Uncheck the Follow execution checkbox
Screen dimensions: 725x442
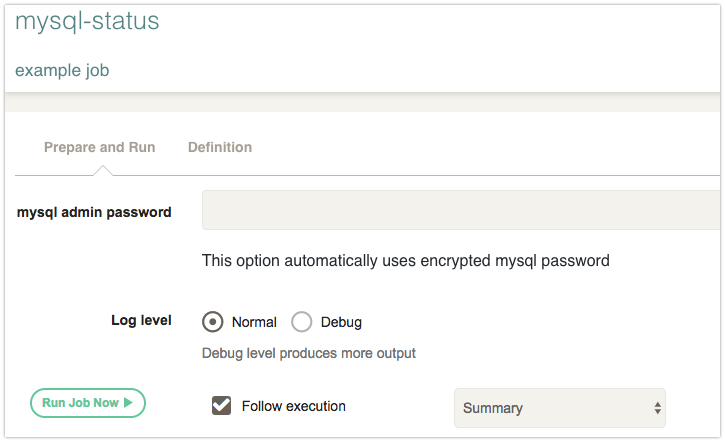(221, 405)
